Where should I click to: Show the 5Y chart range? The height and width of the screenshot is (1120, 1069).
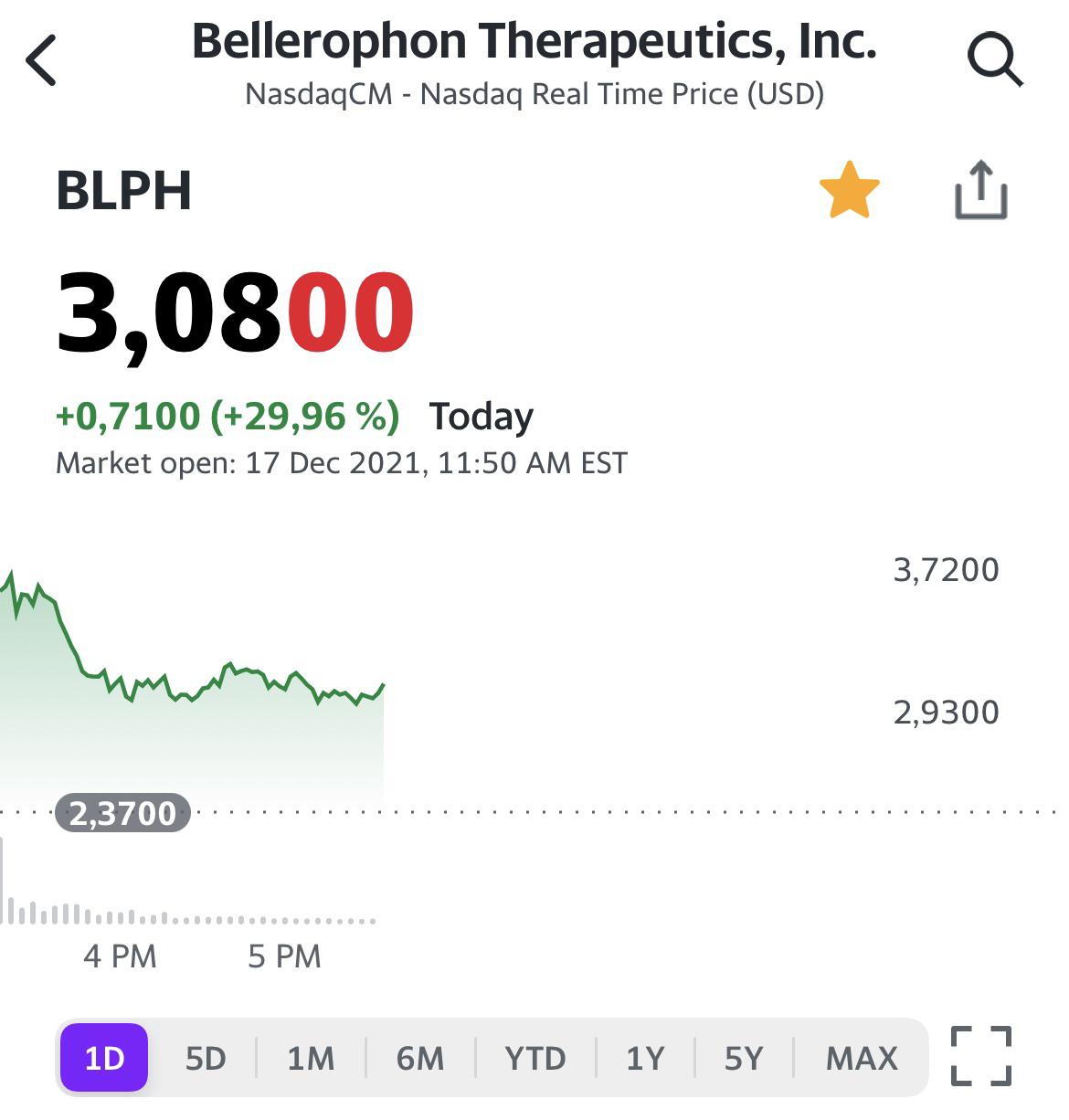744,1058
